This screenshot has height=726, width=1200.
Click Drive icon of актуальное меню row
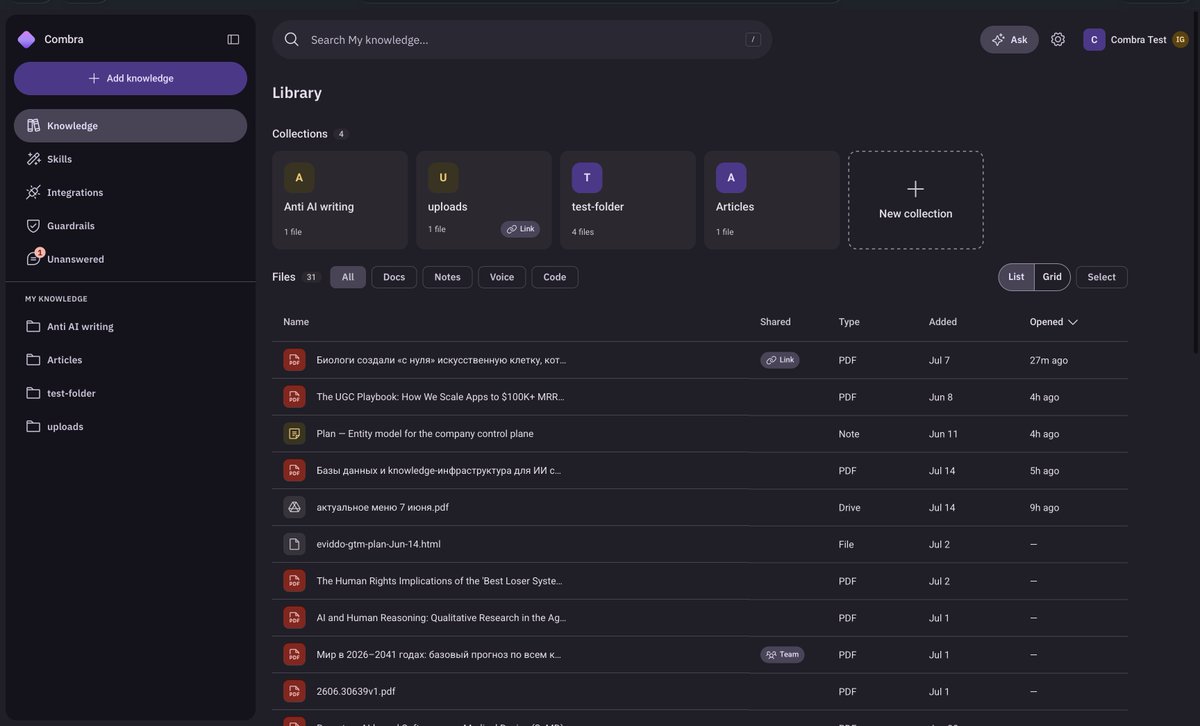click(294, 507)
